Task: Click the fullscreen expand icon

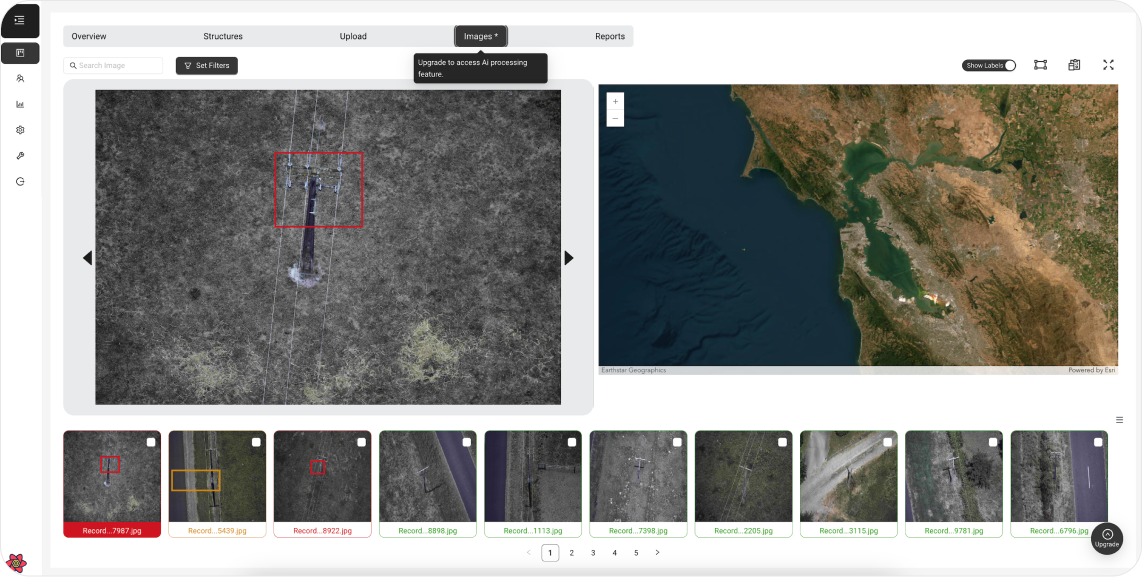Action: click(x=1108, y=65)
